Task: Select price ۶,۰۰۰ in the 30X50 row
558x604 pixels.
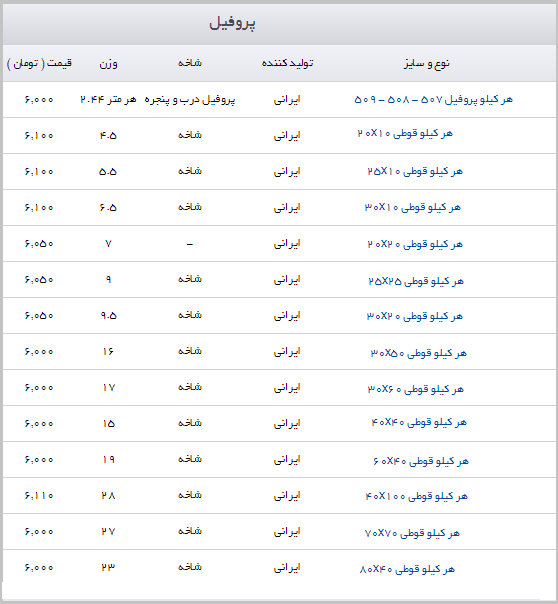Action: (x=39, y=352)
